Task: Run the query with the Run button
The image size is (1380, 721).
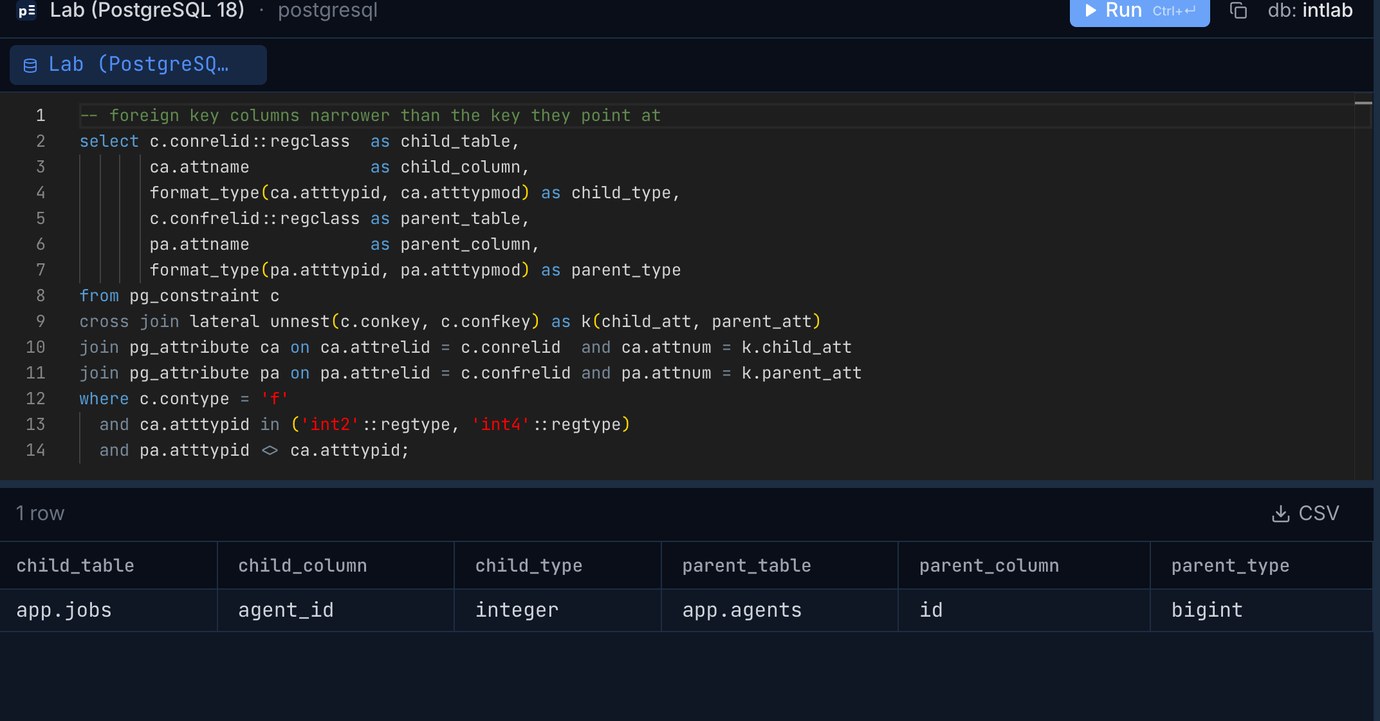Action: click(x=1139, y=11)
